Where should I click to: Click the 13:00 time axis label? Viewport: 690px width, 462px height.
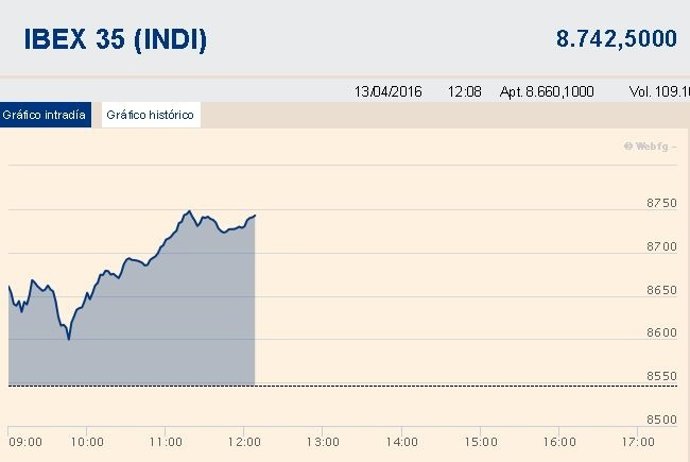pyautogui.click(x=322, y=441)
